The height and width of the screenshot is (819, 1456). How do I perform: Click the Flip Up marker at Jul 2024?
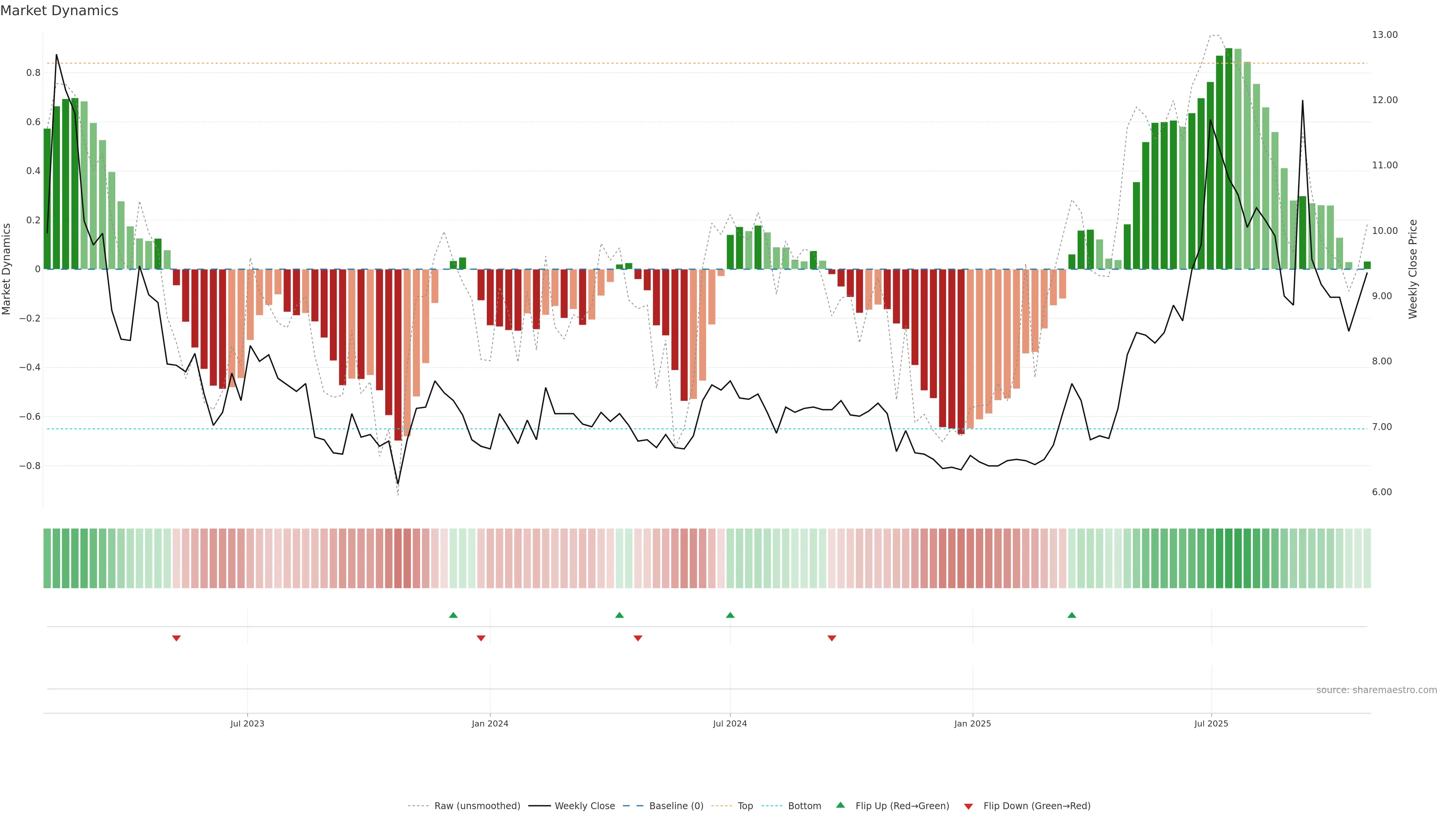[x=730, y=615]
